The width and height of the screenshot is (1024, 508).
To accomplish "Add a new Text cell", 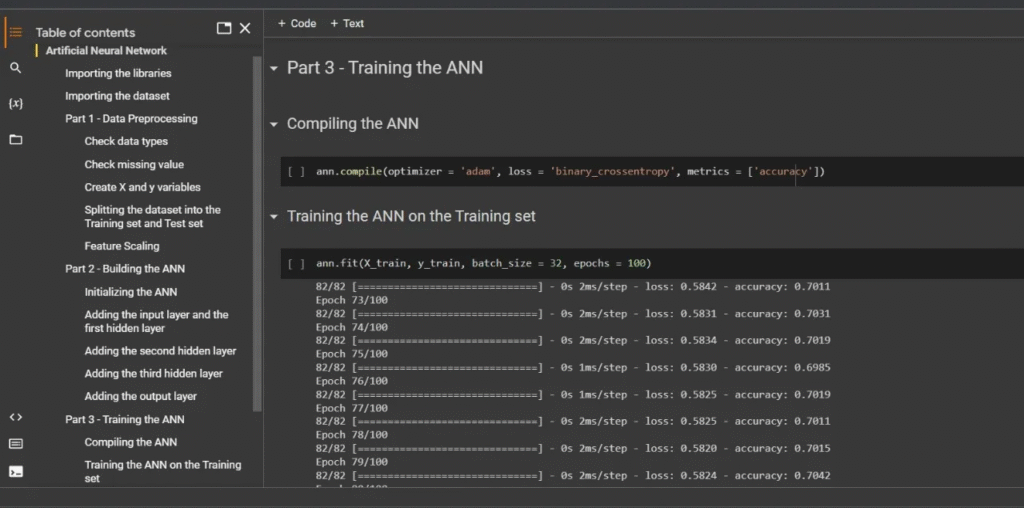I will click(348, 23).
